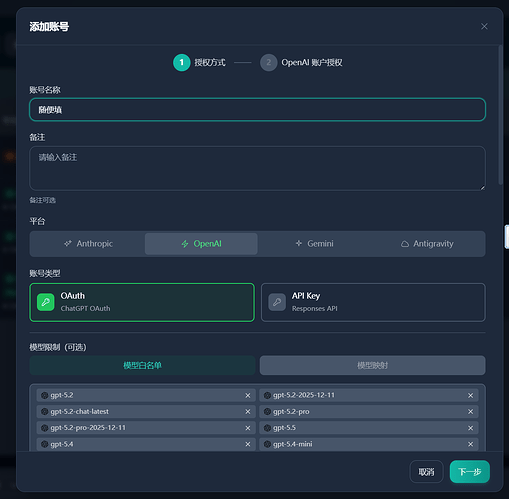The image size is (509, 499).
Task: Click the Responses API subtitle
Action: [x=315, y=309]
